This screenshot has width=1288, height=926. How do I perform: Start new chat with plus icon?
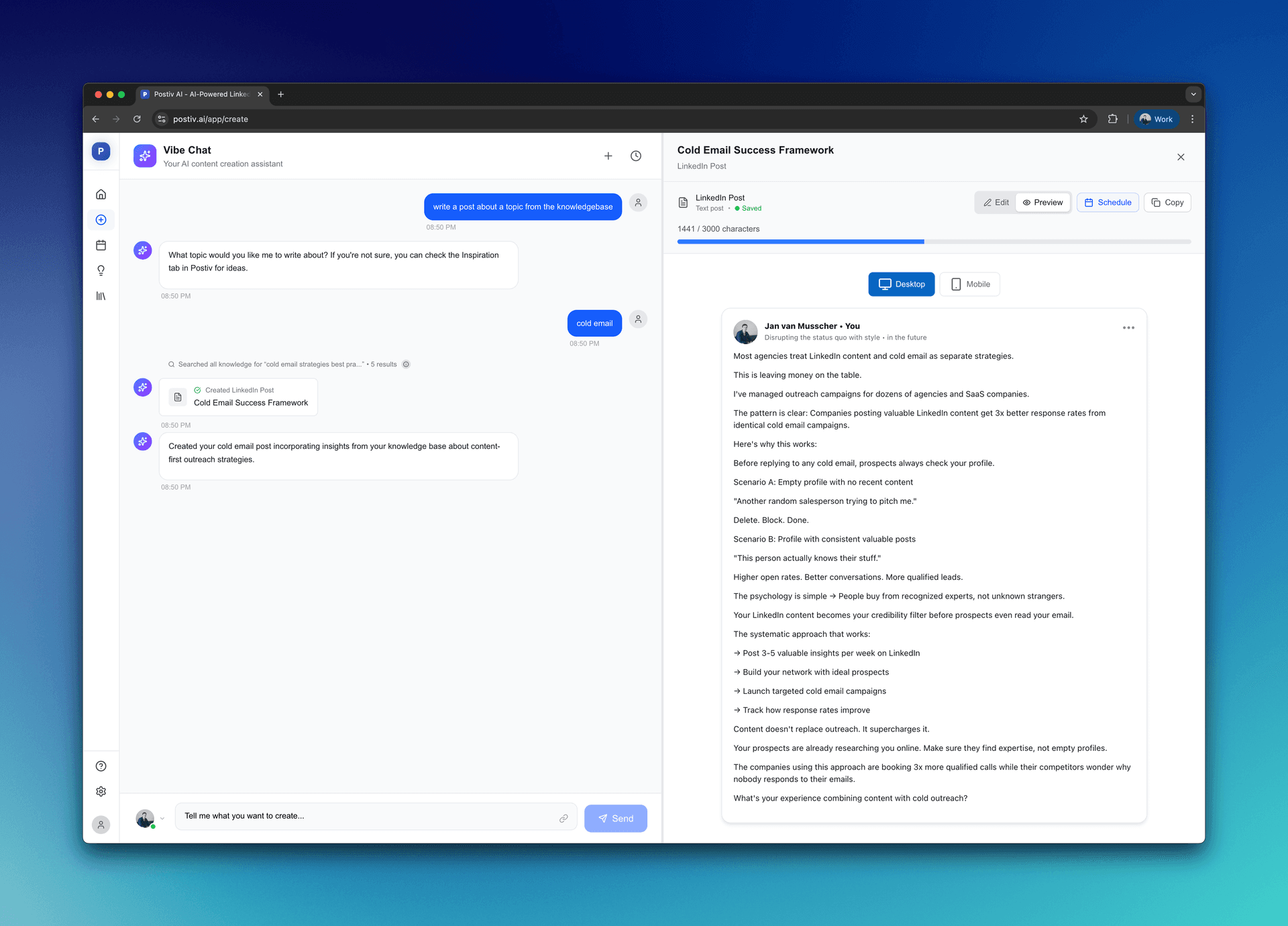pos(608,156)
